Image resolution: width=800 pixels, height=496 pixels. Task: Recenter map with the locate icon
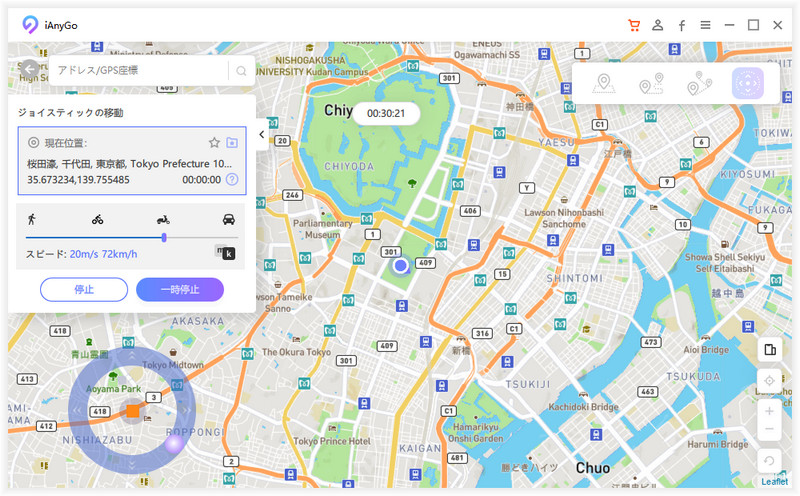click(x=769, y=381)
